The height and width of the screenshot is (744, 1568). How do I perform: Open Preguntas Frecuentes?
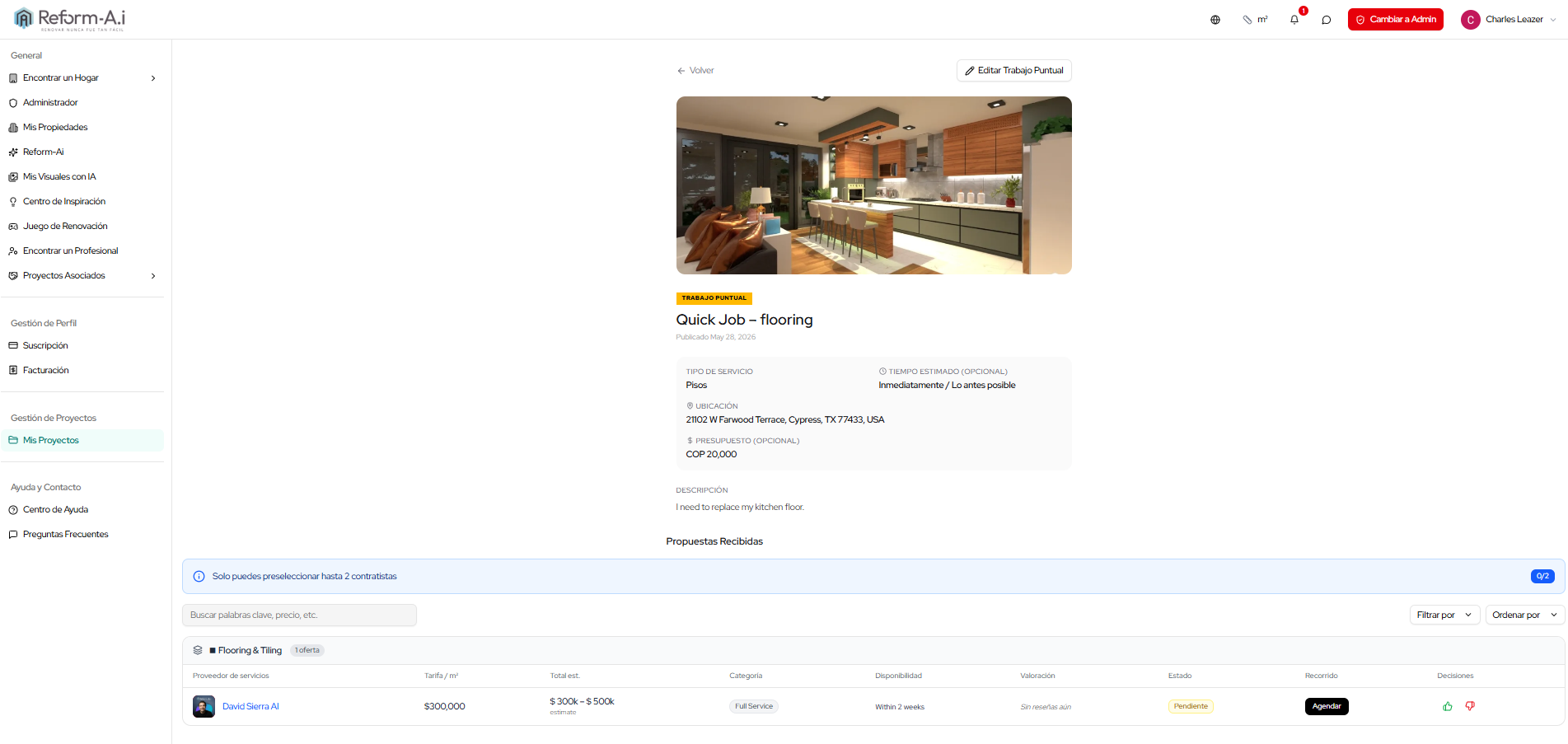(x=65, y=535)
